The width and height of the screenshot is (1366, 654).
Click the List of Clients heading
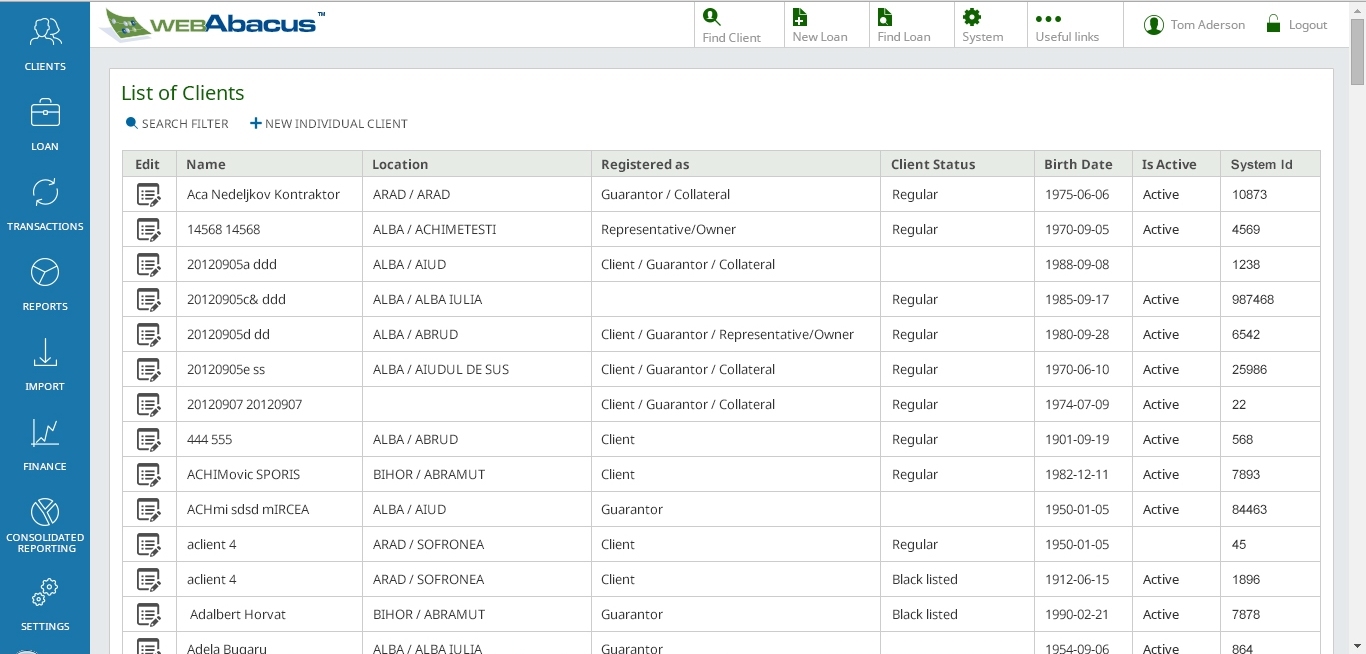pyautogui.click(x=183, y=93)
